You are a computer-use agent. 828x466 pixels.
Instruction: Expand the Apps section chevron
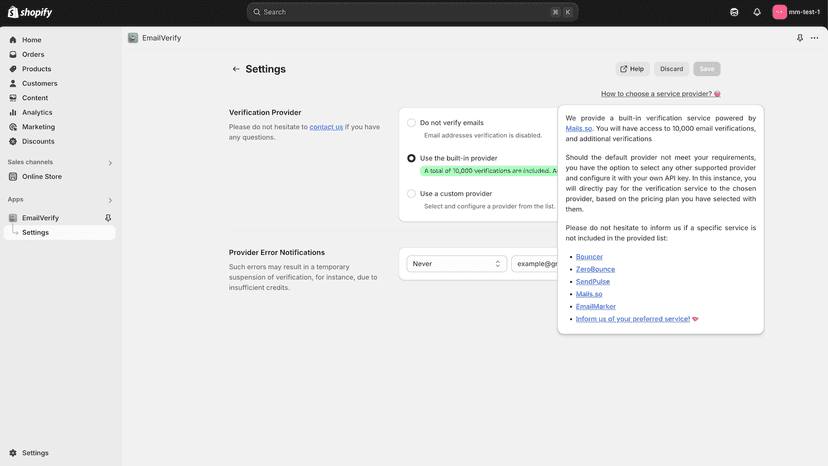pos(110,200)
